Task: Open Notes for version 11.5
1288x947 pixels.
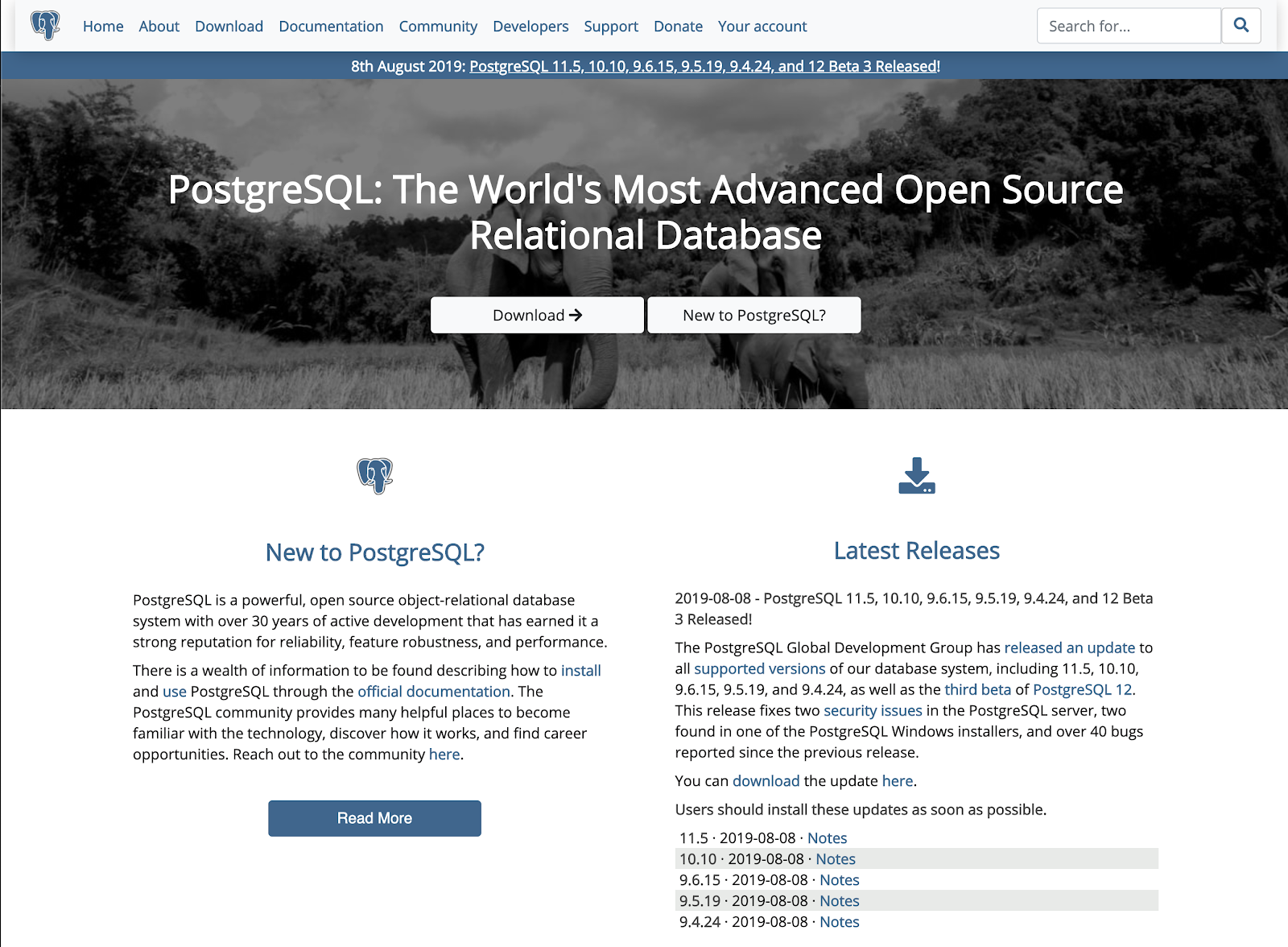Action: (x=828, y=838)
